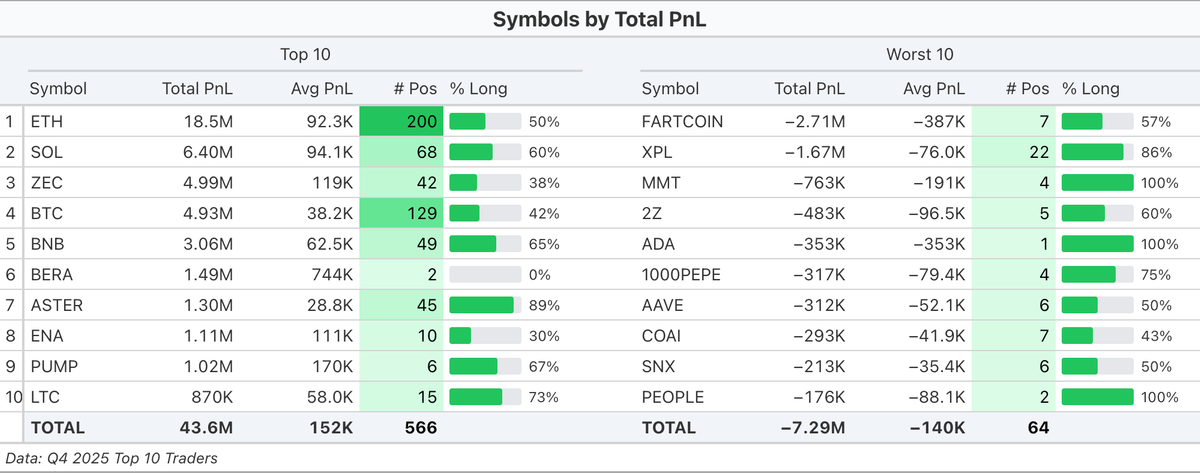Sort by Total PnL in Top 10
Viewport: 1200px width, 473px height.
197,88
